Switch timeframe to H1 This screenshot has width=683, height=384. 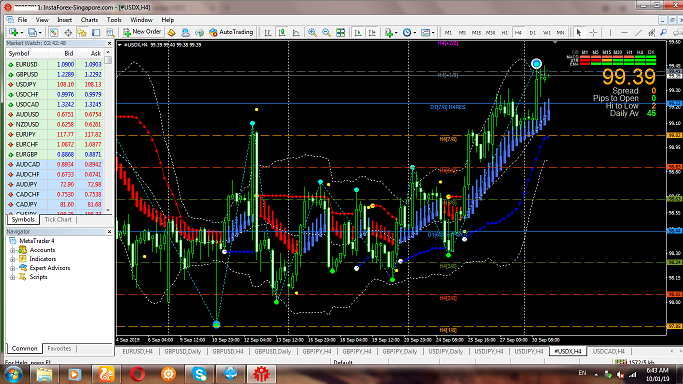(x=504, y=33)
